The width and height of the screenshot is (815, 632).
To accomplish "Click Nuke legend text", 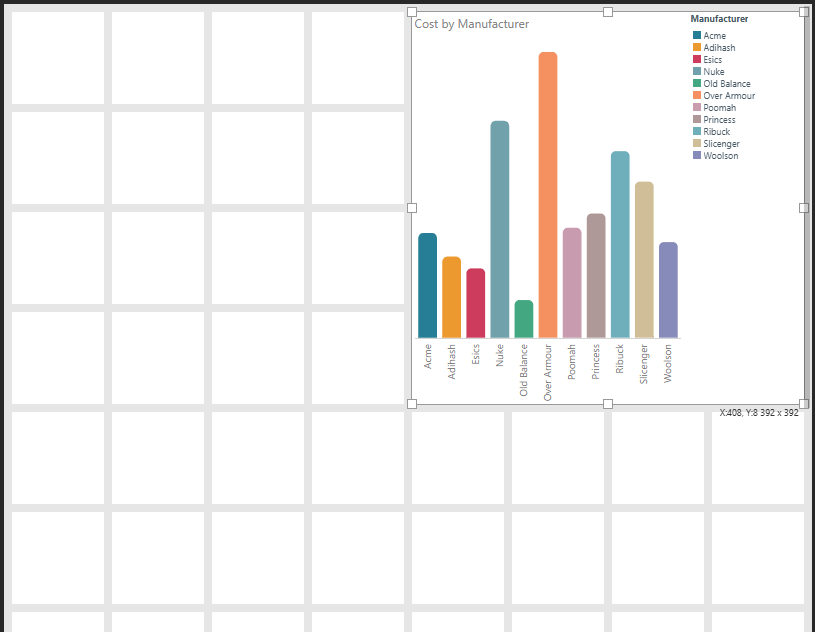I will (x=714, y=72).
